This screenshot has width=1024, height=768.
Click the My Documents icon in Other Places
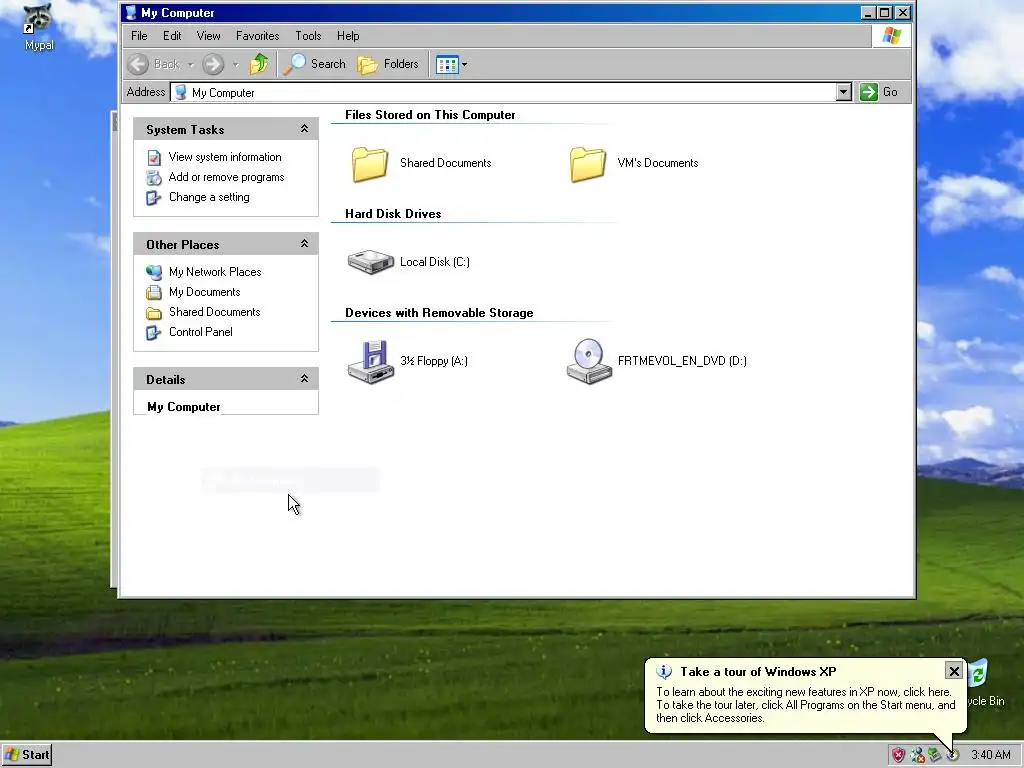click(x=154, y=292)
